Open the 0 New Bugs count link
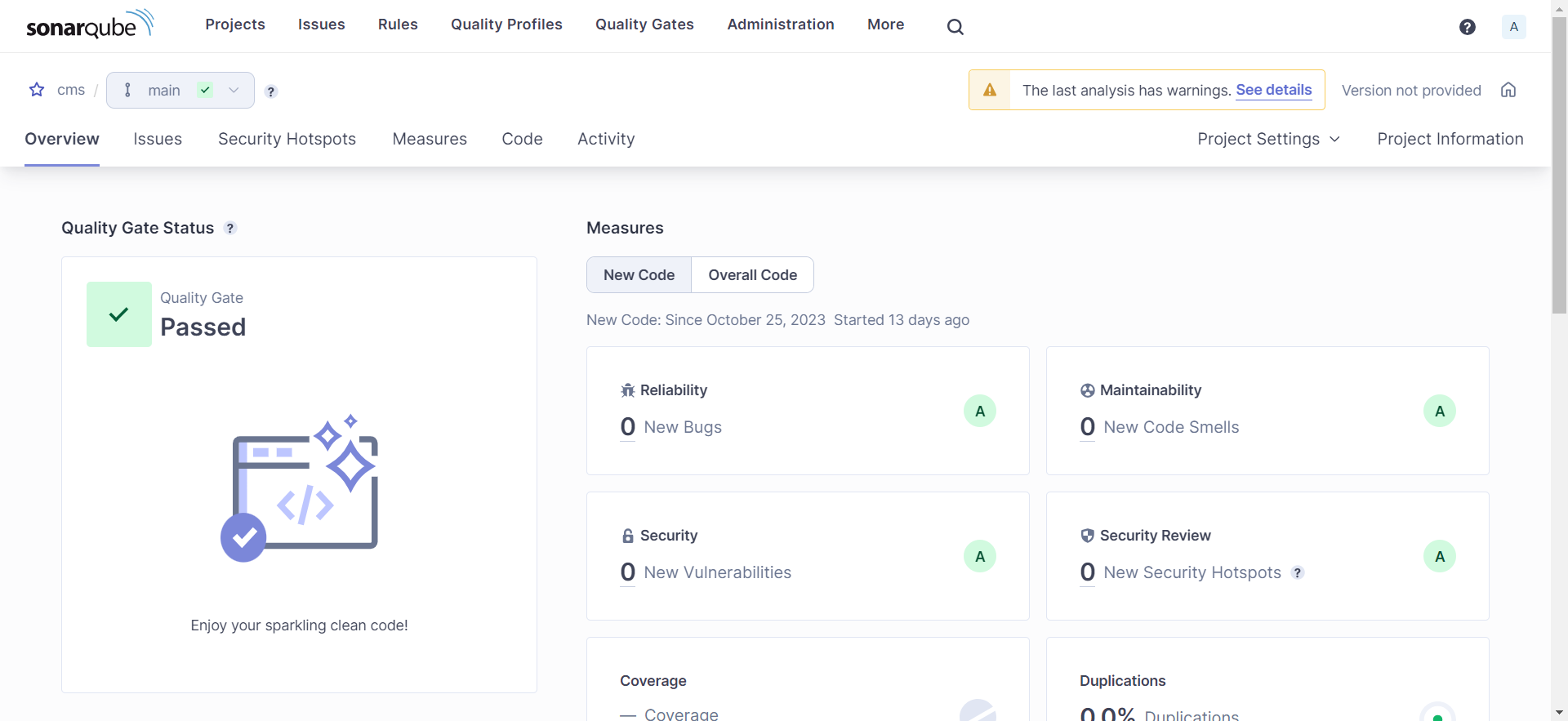The width and height of the screenshot is (1568, 721). [627, 427]
